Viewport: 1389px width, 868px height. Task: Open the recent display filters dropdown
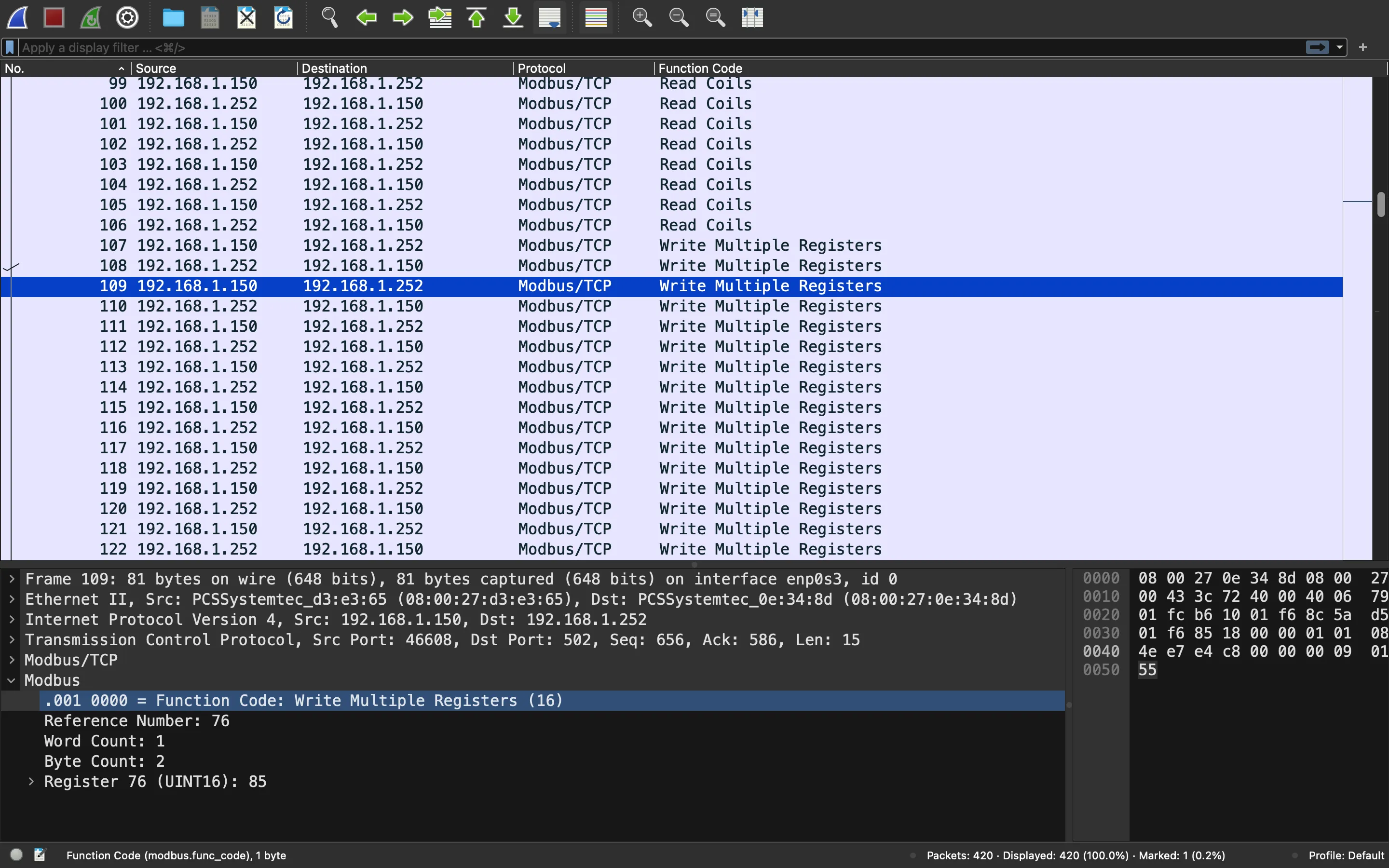[1340, 47]
